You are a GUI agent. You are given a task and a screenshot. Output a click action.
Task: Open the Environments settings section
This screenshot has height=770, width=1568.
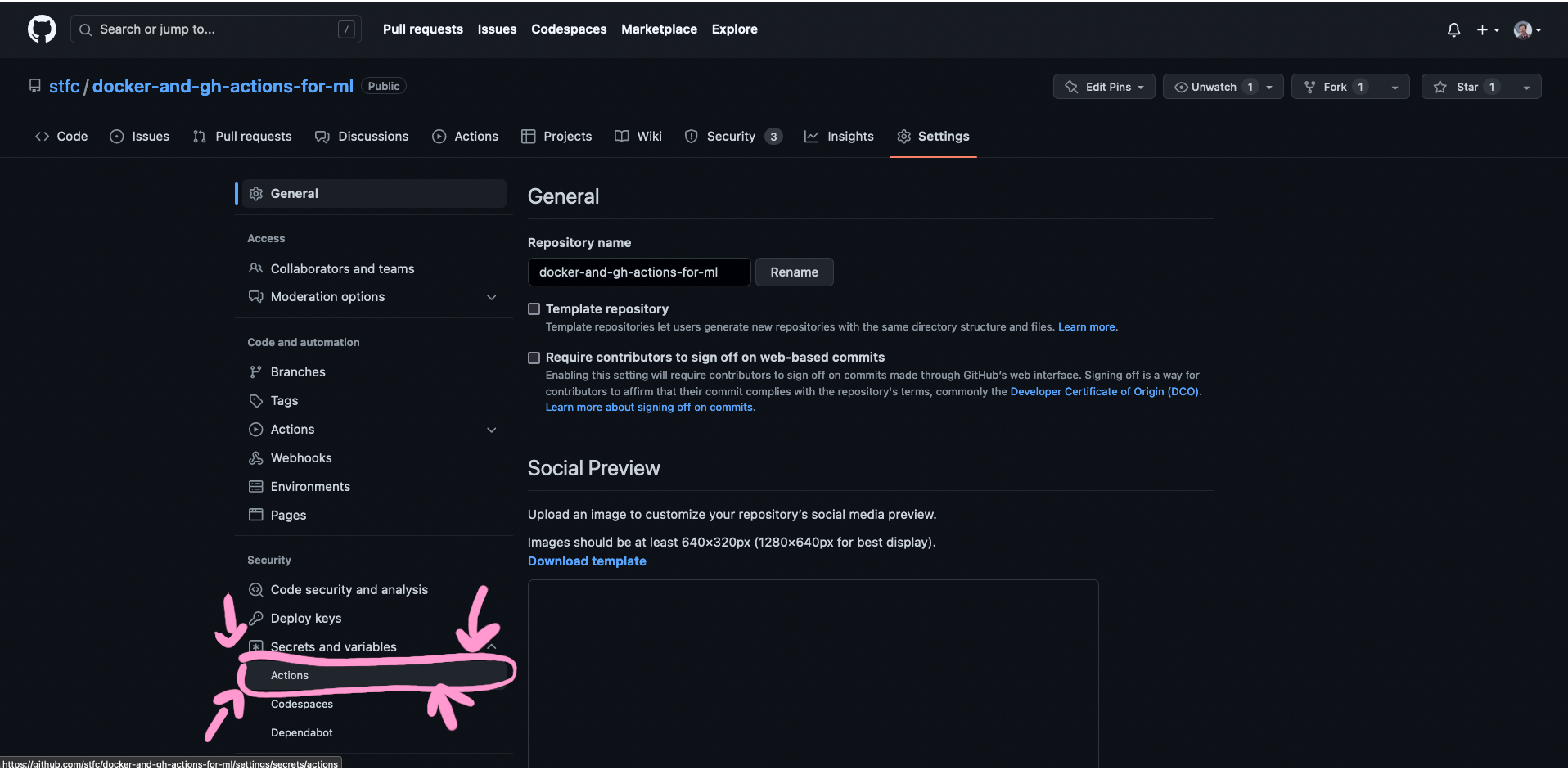[x=309, y=486]
